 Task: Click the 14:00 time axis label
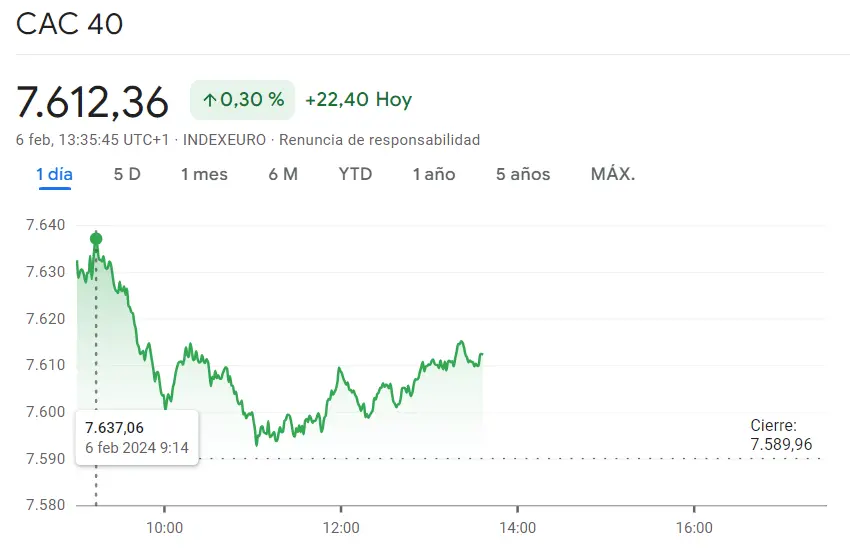(517, 528)
